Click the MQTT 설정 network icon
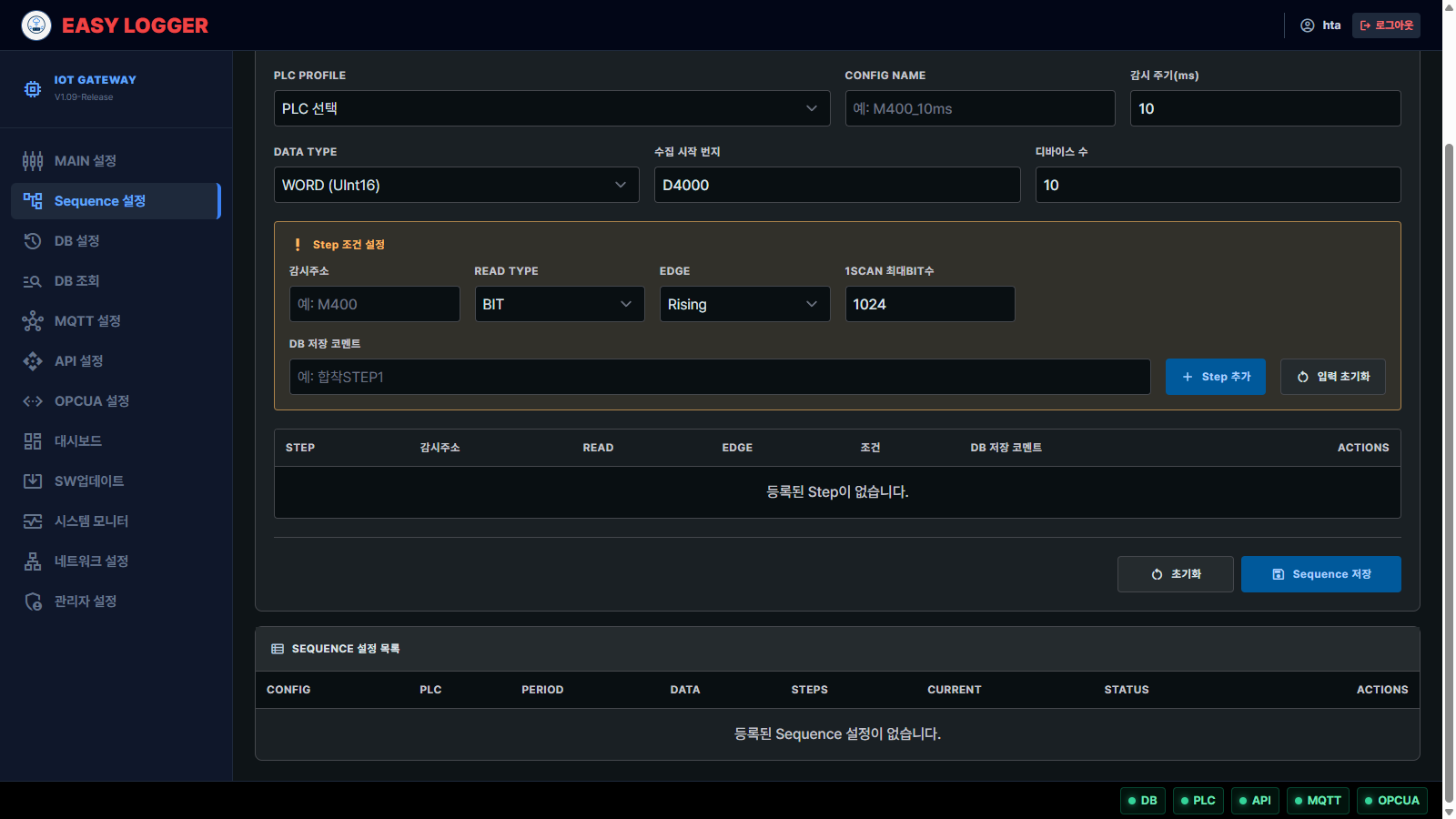 tap(33, 321)
